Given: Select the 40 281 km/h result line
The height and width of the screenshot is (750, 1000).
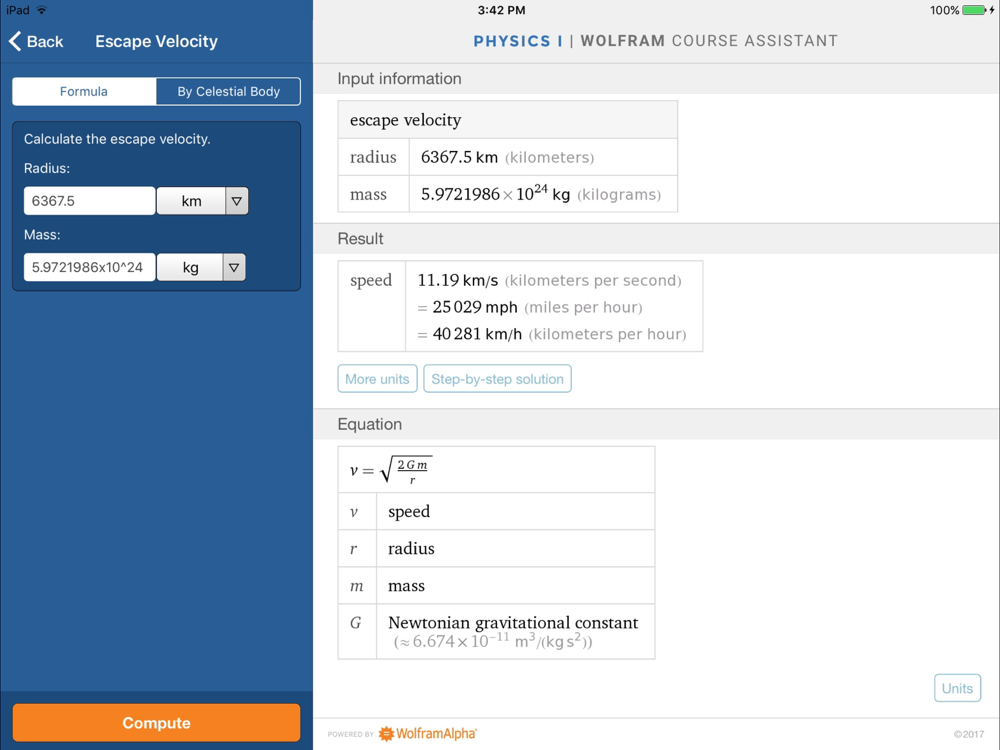Looking at the screenshot, I should pos(552,334).
